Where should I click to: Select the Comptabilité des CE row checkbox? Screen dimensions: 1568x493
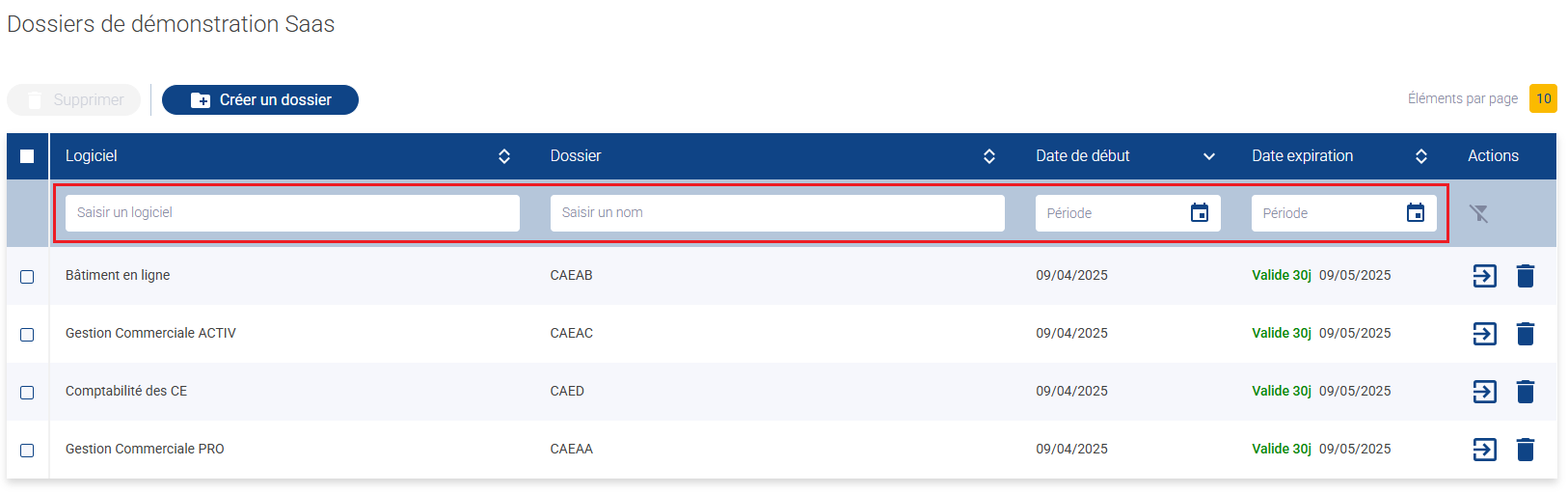coord(27,393)
